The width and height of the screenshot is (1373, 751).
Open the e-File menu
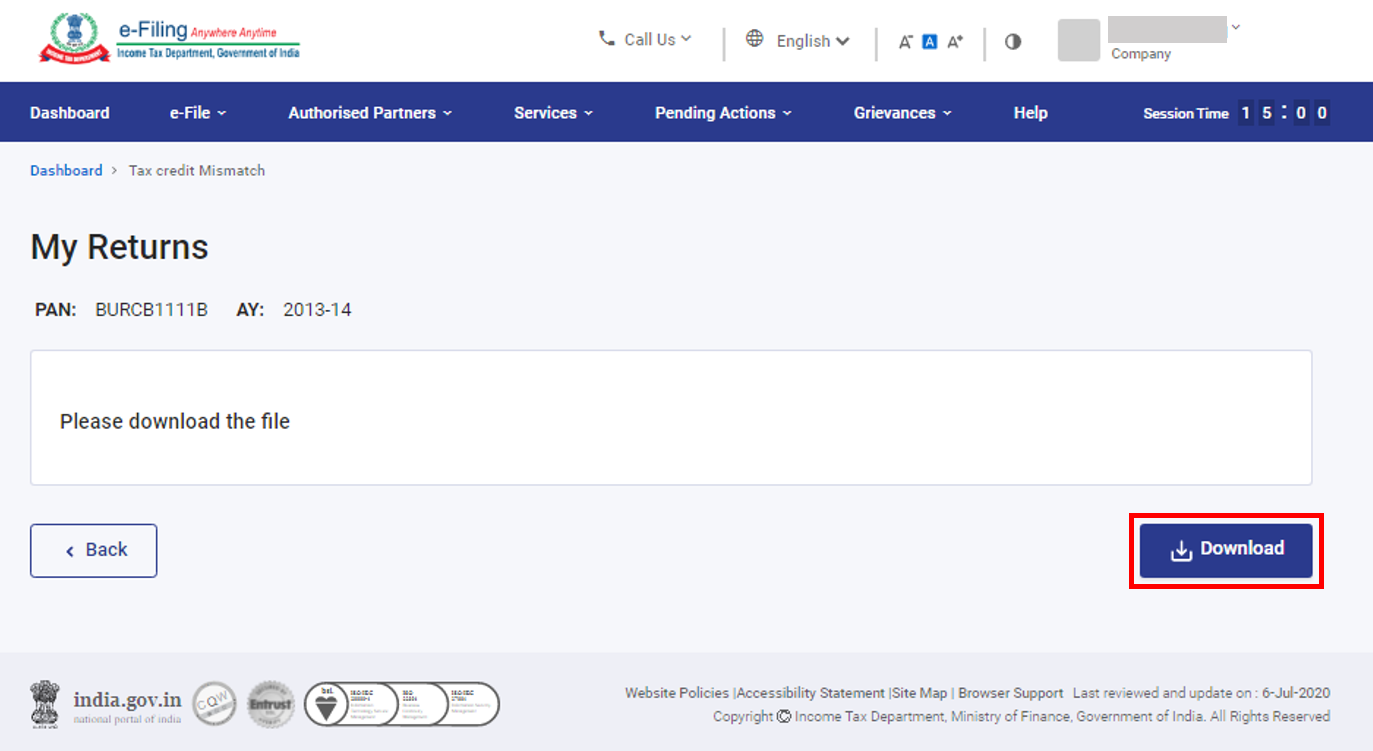click(x=198, y=113)
